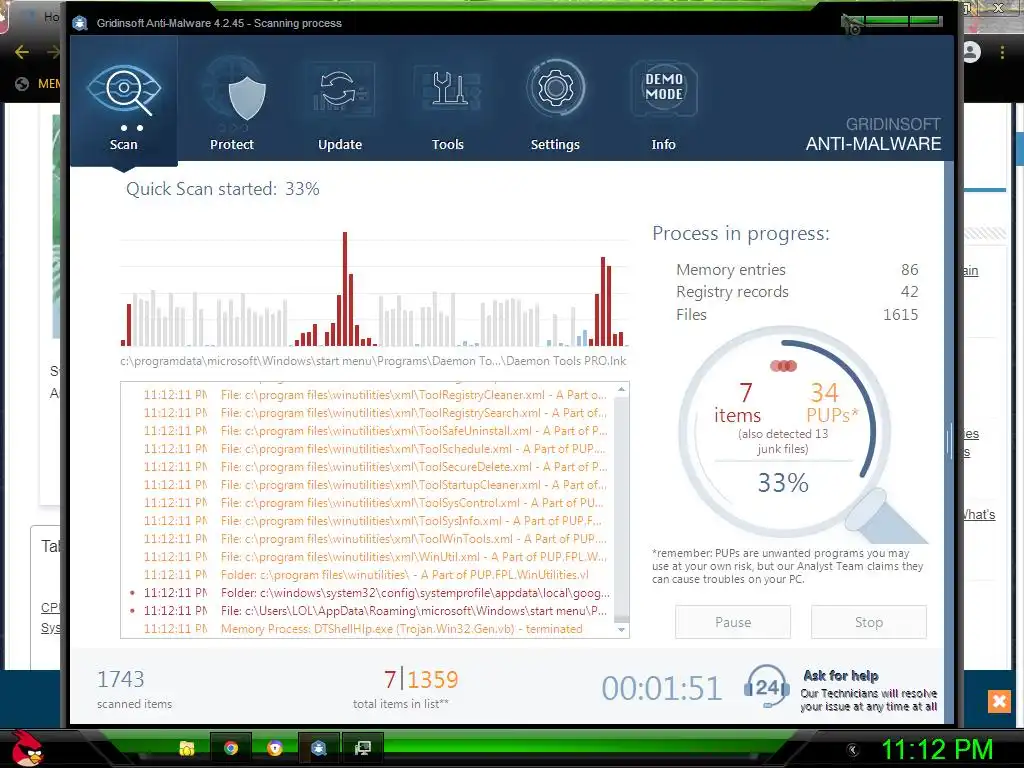1024x768 pixels.
Task: Select the ToolRegistryCleaner.xml log entry
Action: (375, 395)
